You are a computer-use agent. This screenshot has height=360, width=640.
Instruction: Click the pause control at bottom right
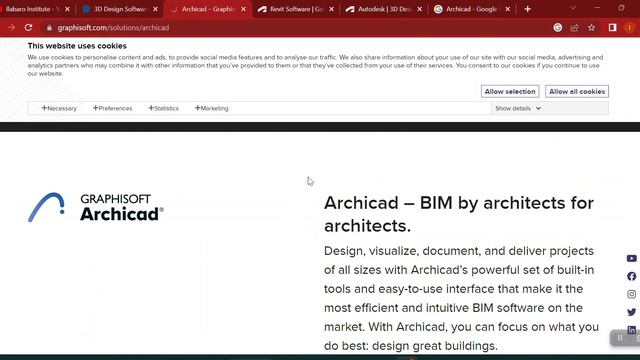pyautogui.click(x=620, y=338)
